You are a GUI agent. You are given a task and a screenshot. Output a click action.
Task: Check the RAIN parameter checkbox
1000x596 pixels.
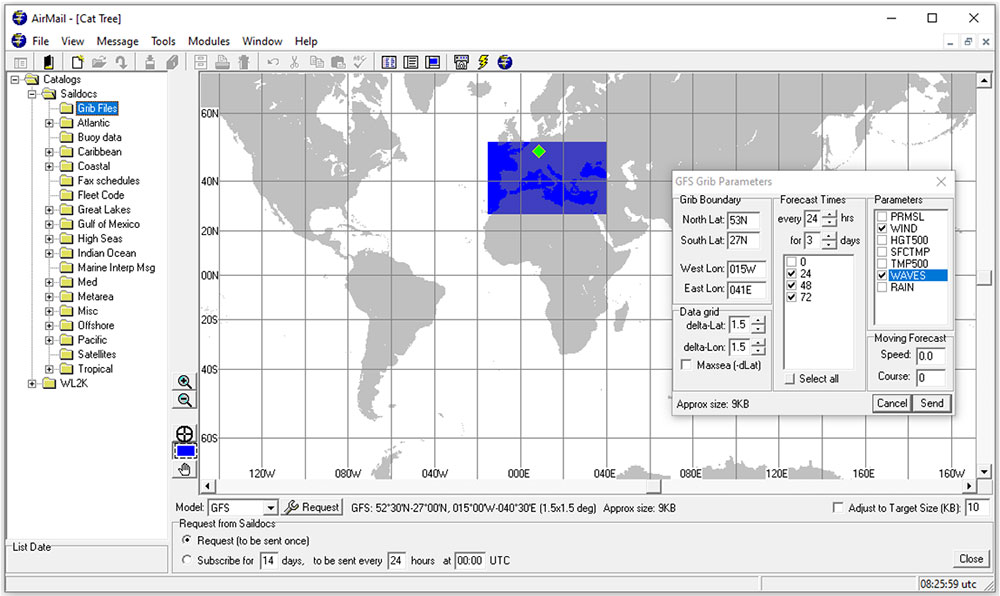pos(881,288)
